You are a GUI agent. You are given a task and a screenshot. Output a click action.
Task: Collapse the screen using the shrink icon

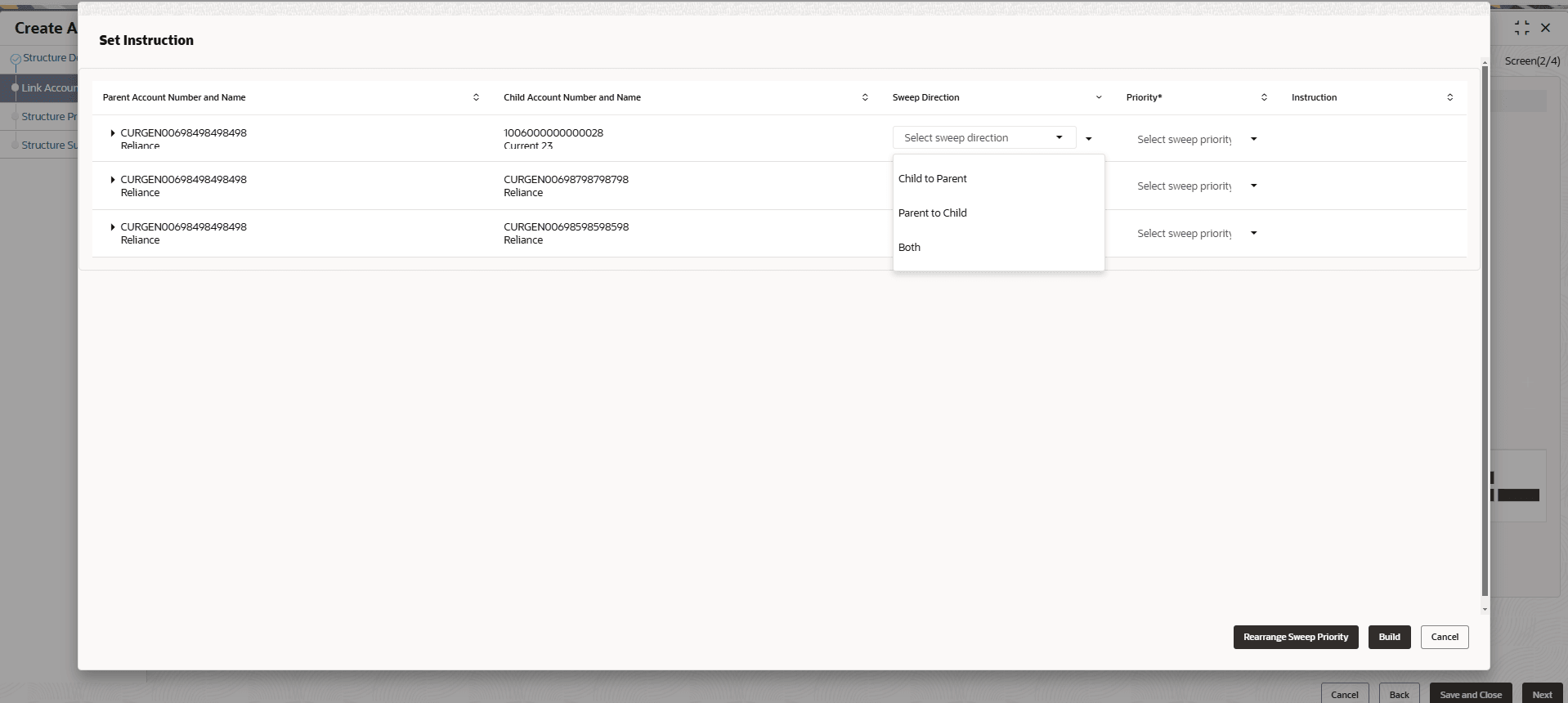(x=1521, y=28)
